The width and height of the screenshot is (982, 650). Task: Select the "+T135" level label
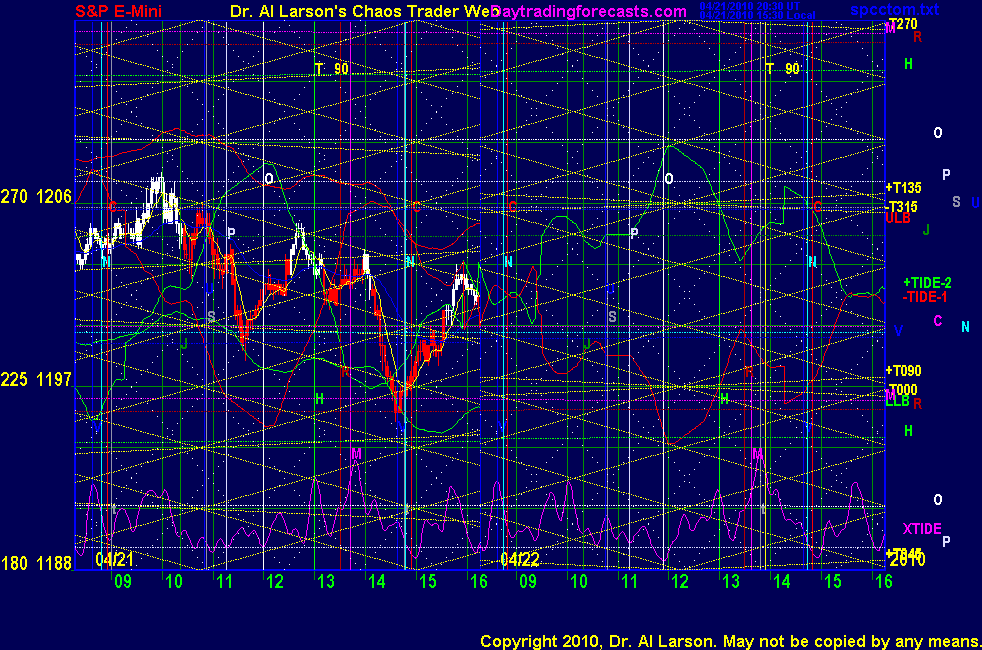pyautogui.click(x=903, y=187)
